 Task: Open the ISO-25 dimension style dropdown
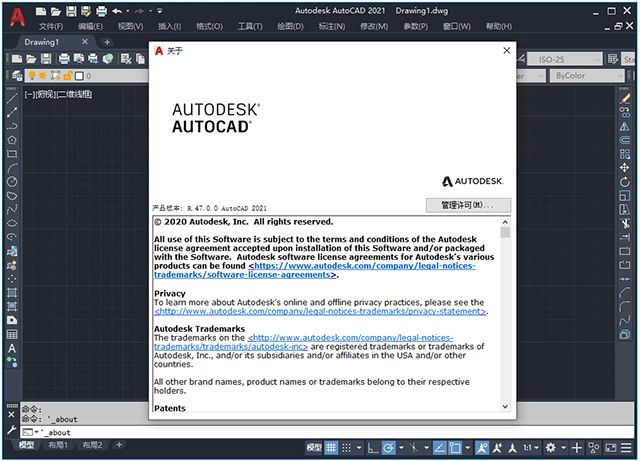click(564, 60)
